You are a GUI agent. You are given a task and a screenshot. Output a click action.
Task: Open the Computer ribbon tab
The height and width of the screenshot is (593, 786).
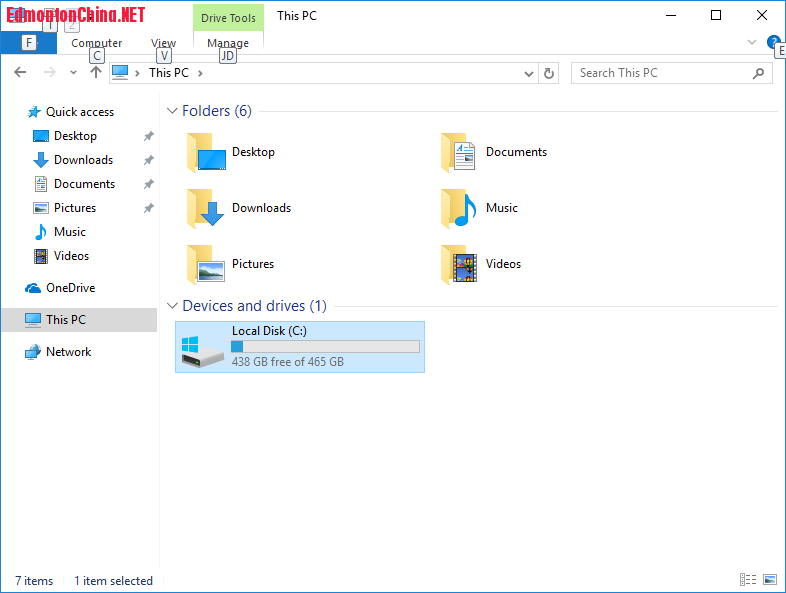pos(97,43)
